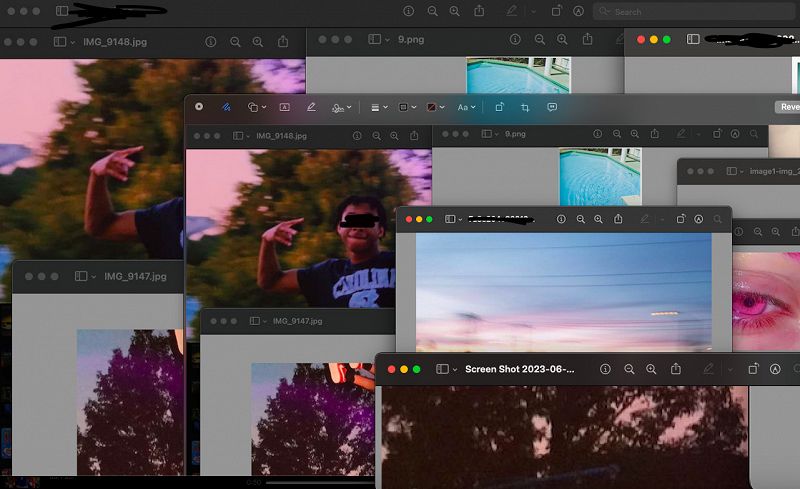Select the highlighter pen in markup toolbar

(x=311, y=106)
